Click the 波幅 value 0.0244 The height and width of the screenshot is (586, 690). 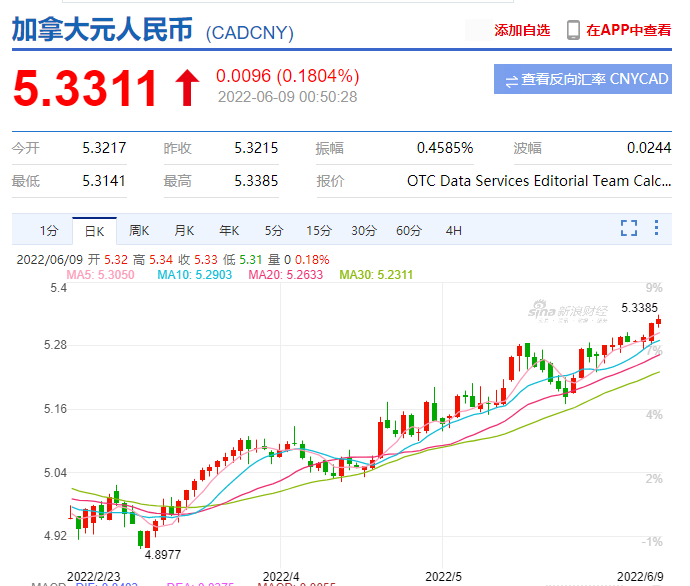(649, 148)
